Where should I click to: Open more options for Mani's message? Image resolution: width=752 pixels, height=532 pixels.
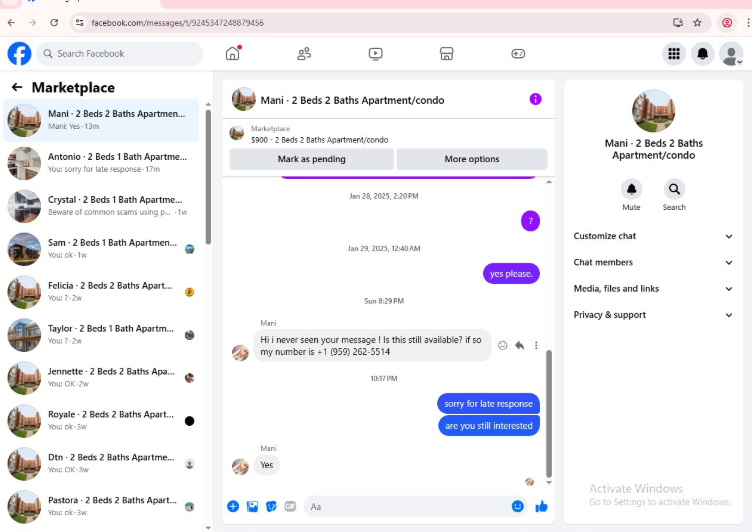(536, 345)
